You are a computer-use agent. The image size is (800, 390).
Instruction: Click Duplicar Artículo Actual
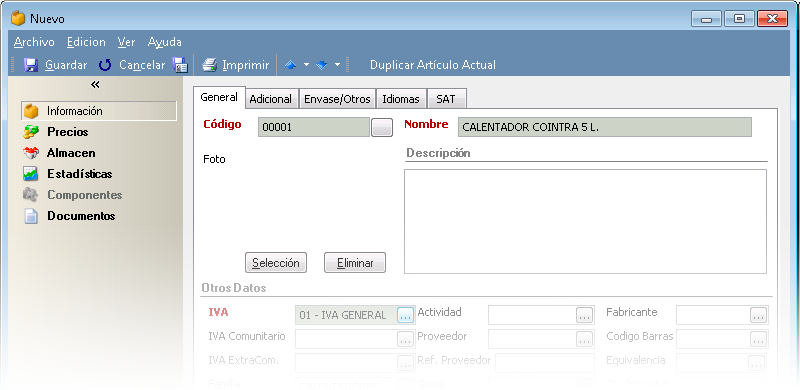click(433, 65)
